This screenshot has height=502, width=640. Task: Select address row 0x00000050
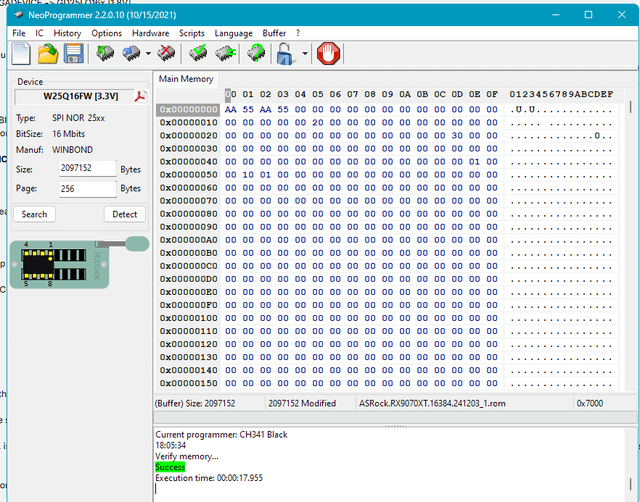point(189,175)
